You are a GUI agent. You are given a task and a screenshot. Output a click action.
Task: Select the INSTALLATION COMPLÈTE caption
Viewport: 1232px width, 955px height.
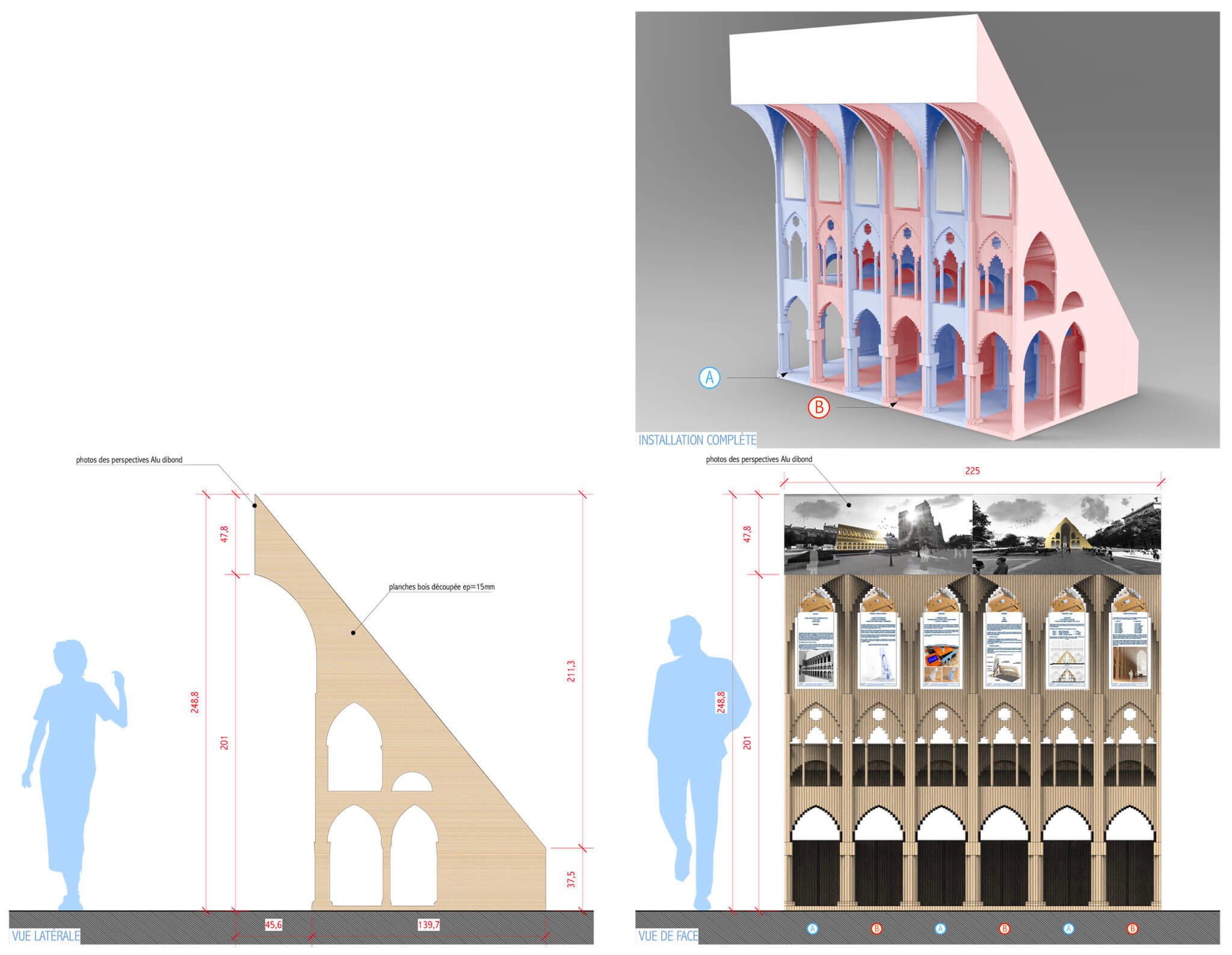[697, 440]
